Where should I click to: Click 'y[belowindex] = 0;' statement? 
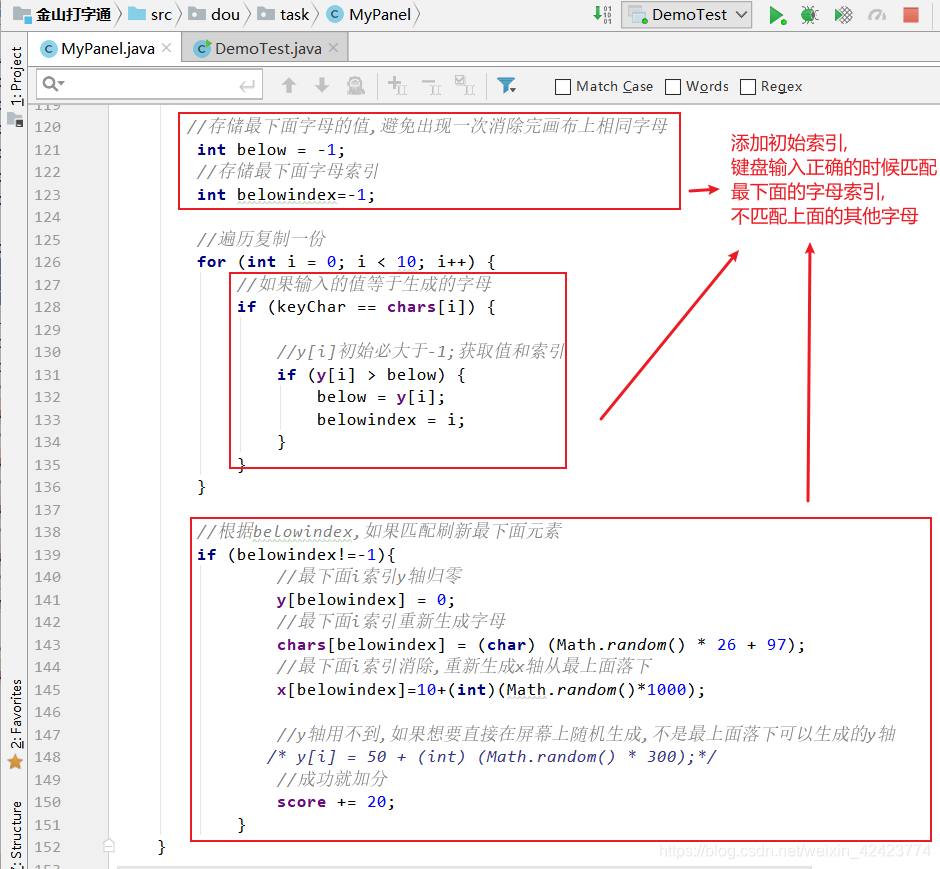tap(366, 600)
